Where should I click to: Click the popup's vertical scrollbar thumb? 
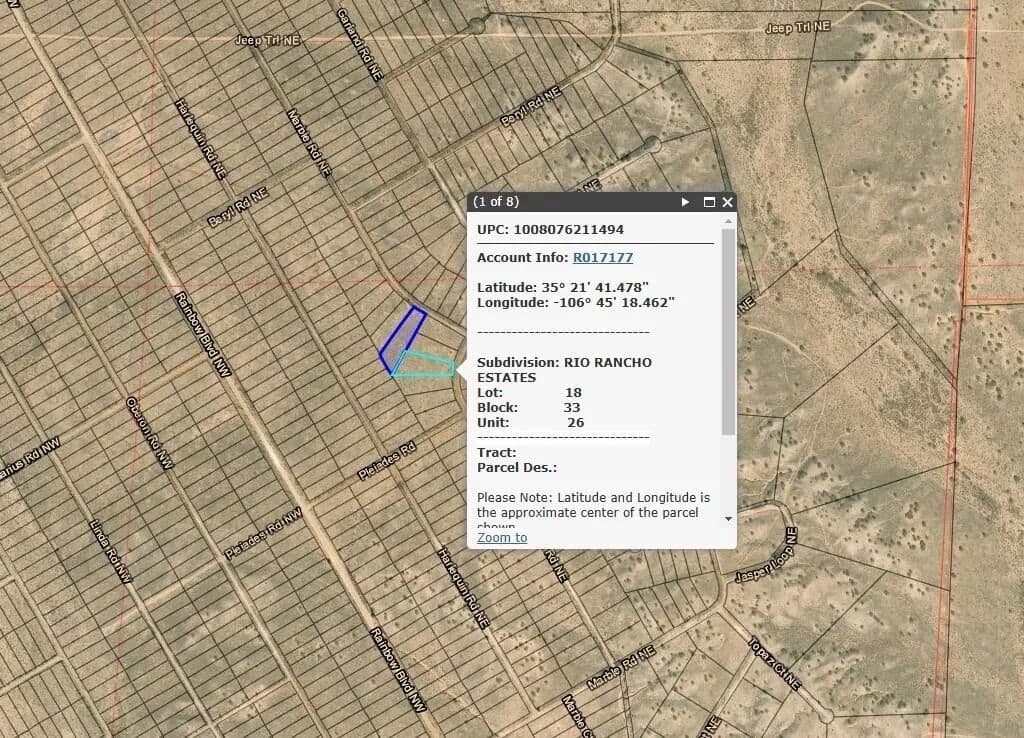pos(728,330)
